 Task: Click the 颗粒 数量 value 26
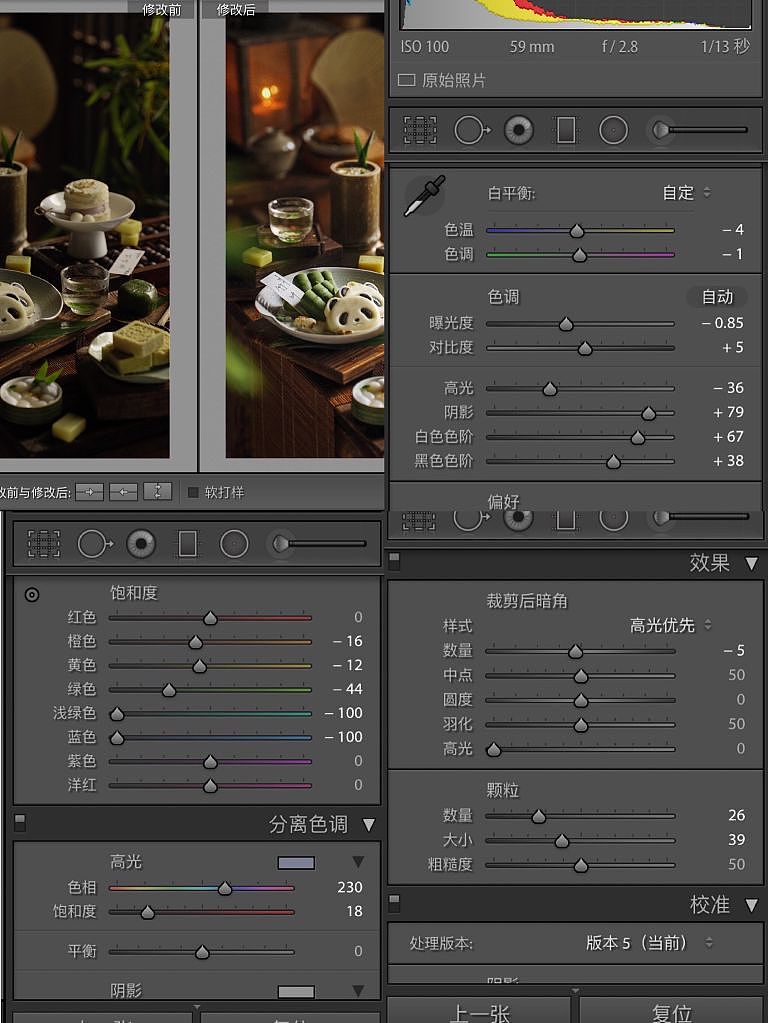click(737, 815)
